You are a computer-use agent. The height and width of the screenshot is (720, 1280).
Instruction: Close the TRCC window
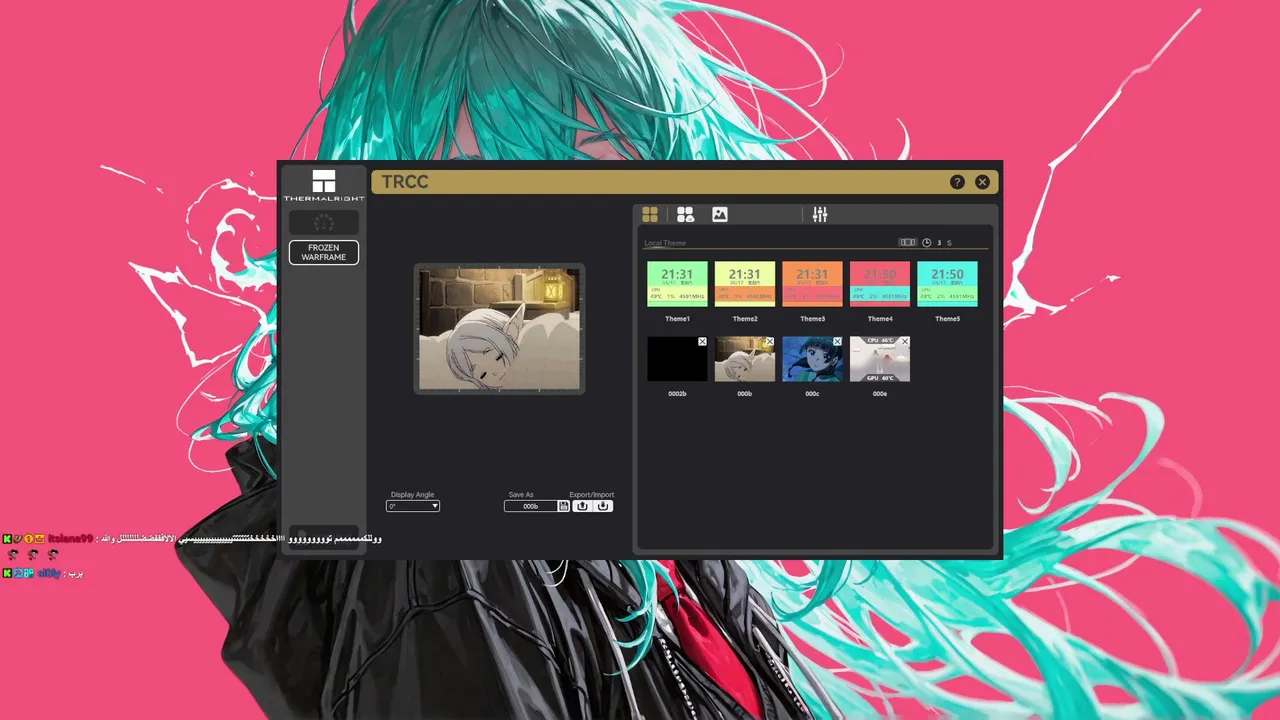click(x=982, y=182)
